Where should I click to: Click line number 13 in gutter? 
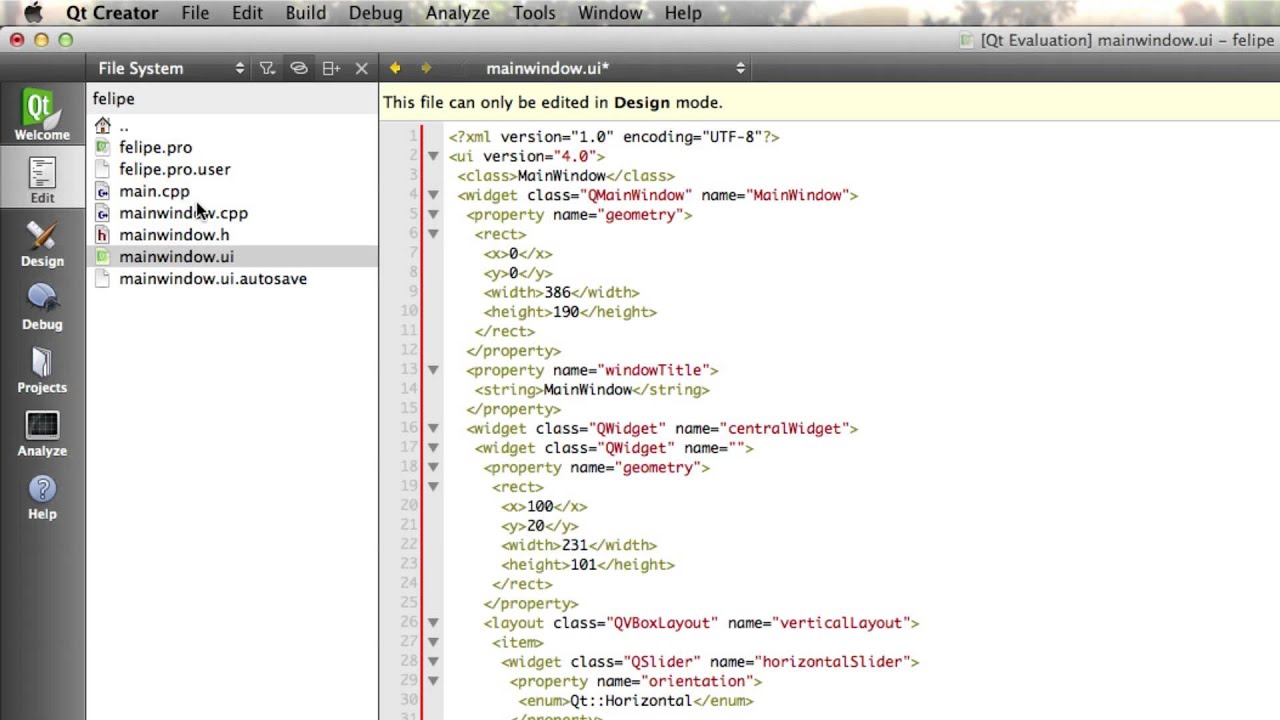click(408, 370)
